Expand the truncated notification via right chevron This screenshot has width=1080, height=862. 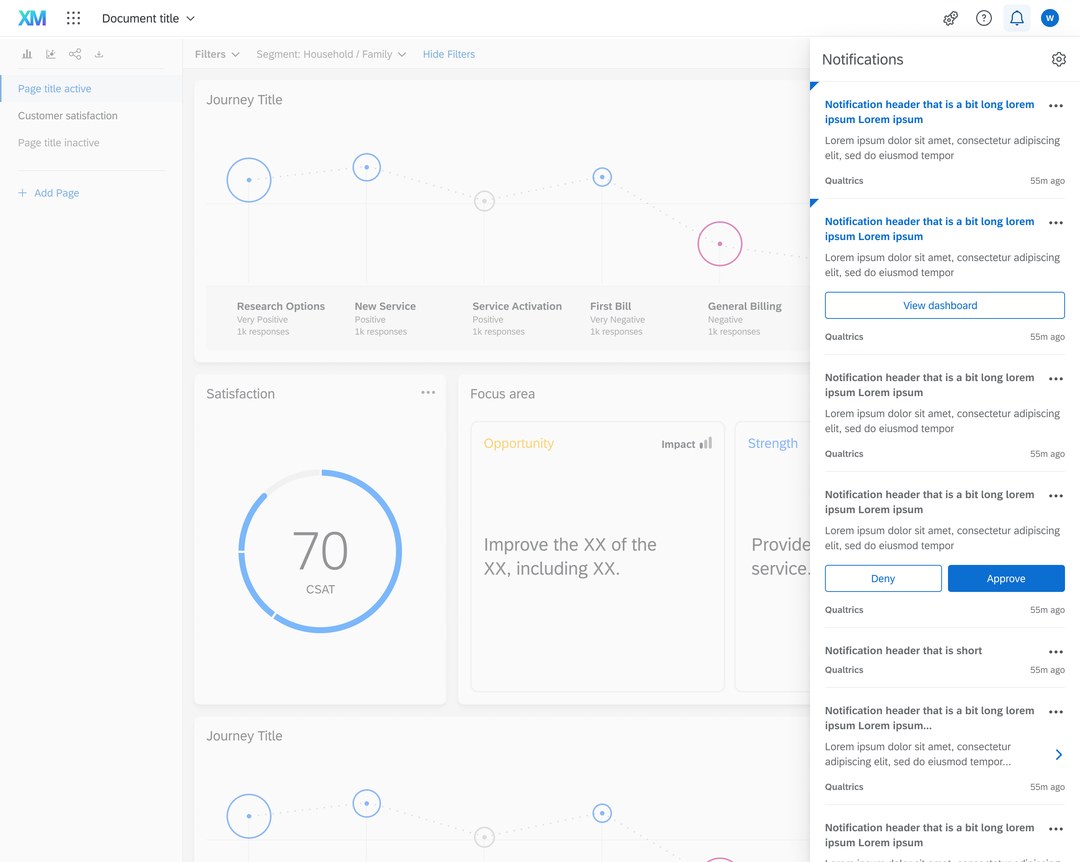click(1059, 755)
